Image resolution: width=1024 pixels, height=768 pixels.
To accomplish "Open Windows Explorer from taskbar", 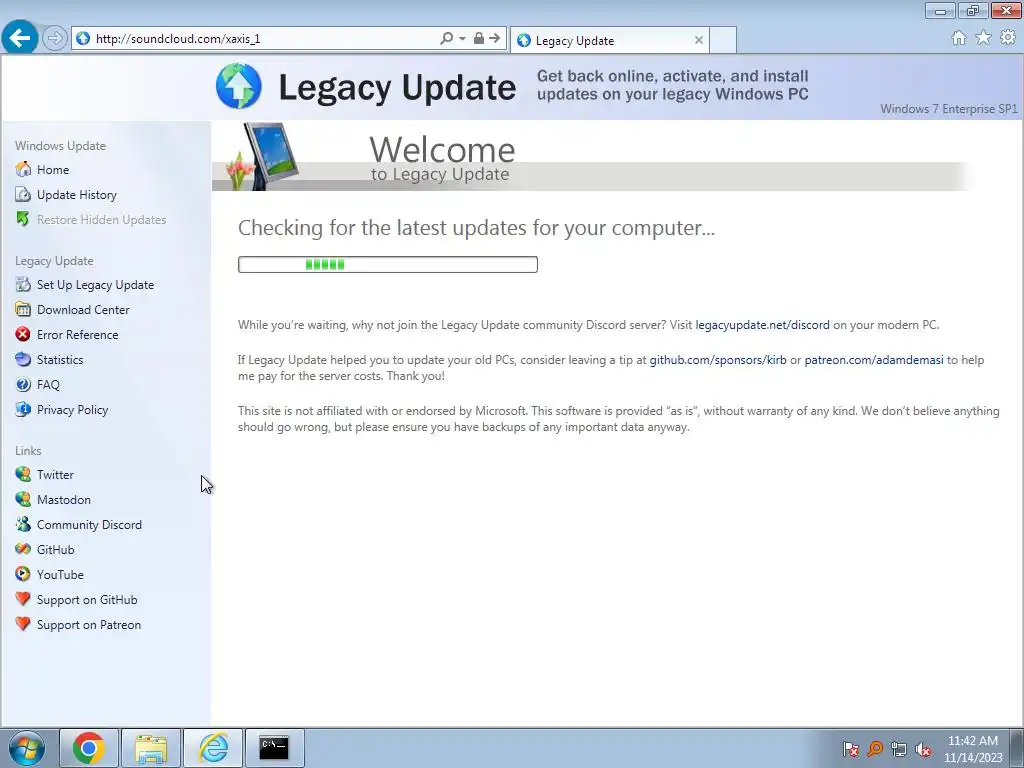I will (151, 748).
